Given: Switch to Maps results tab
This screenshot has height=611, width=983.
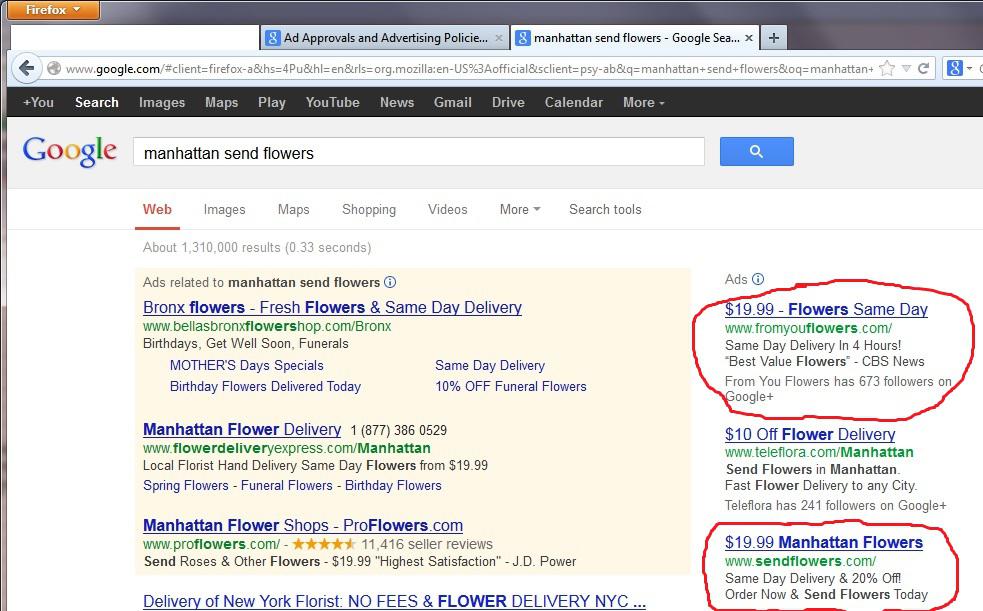Looking at the screenshot, I should (x=293, y=210).
